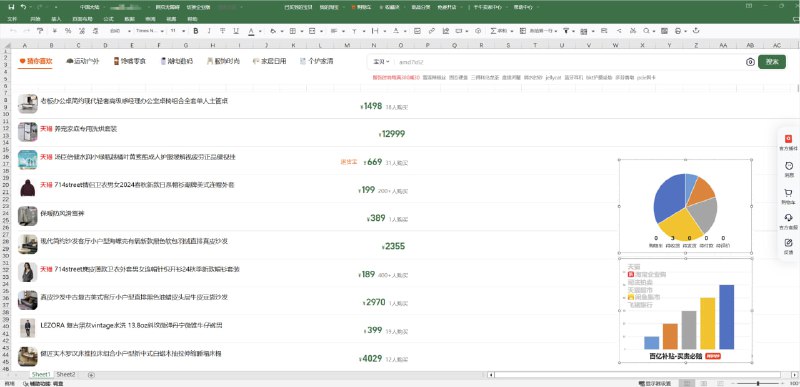
Task: Select the 服饰时尚 category tab
Action: pyautogui.click(x=223, y=62)
